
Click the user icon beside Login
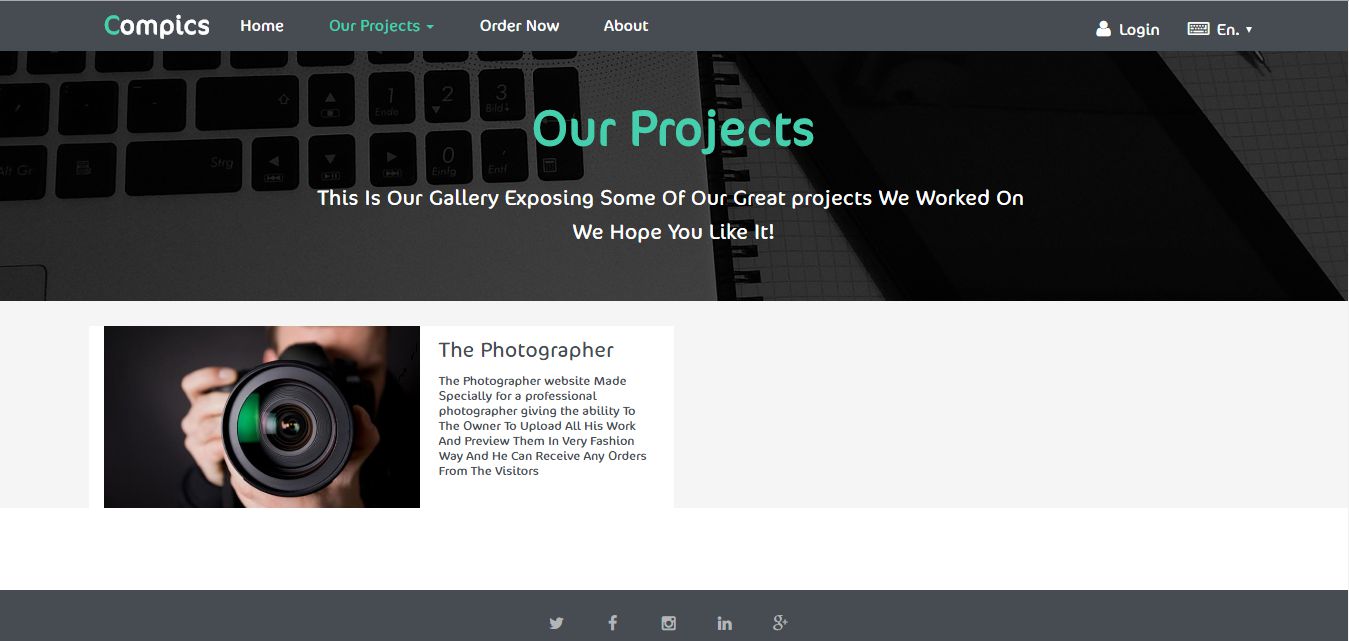click(x=1103, y=29)
